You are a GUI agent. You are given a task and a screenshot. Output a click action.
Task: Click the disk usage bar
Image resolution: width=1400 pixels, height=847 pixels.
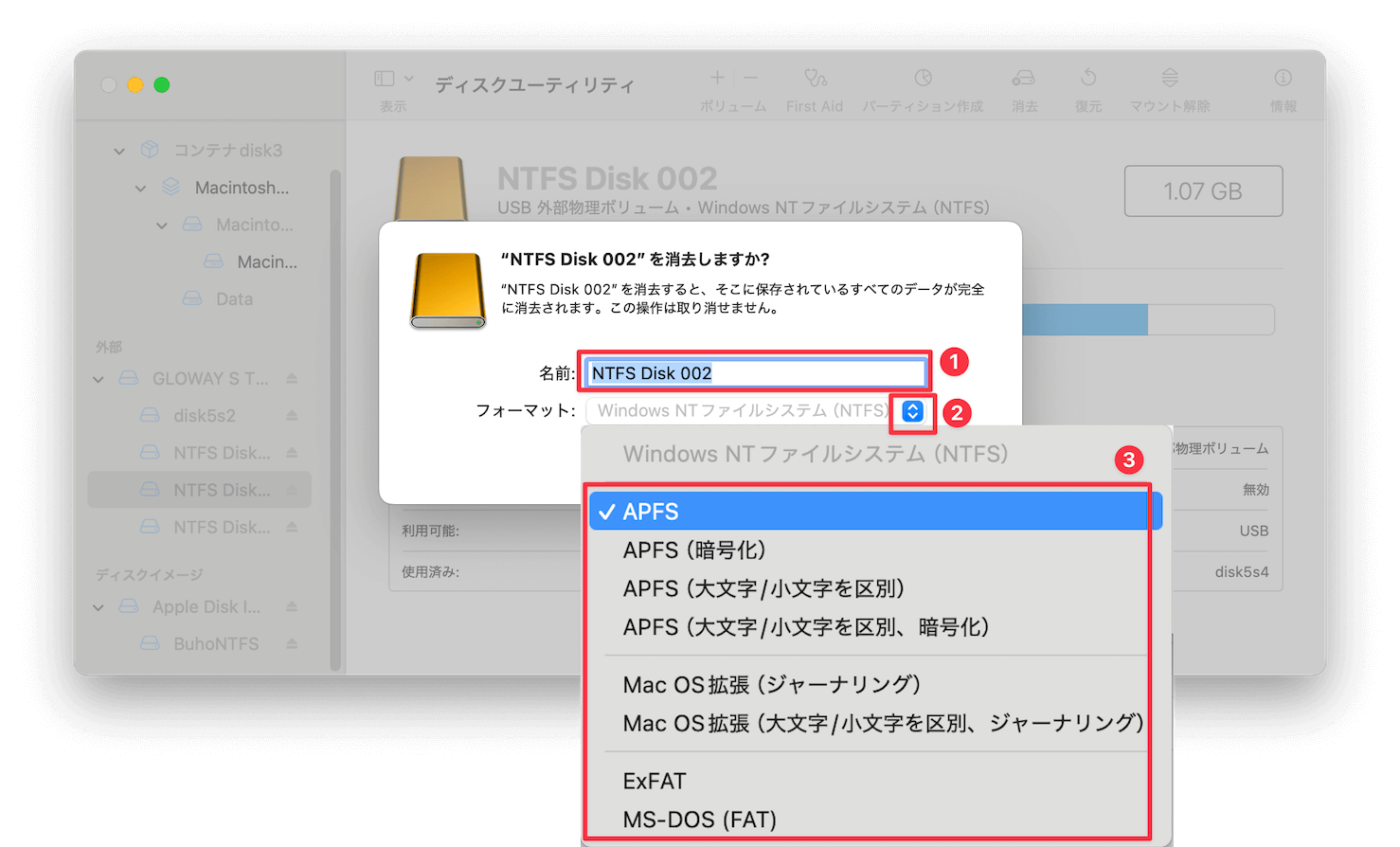point(1148,319)
